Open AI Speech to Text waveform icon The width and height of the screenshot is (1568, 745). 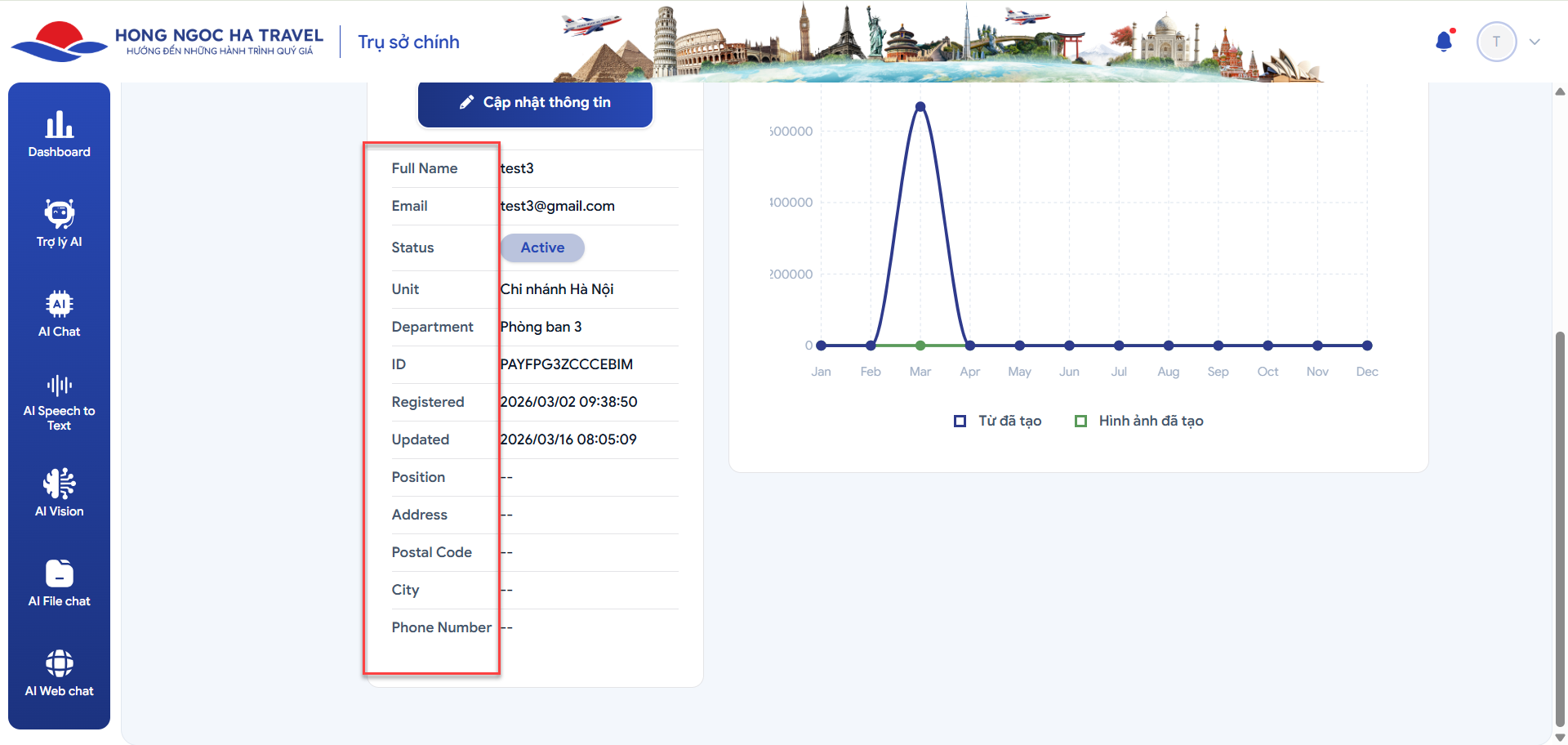point(59,386)
